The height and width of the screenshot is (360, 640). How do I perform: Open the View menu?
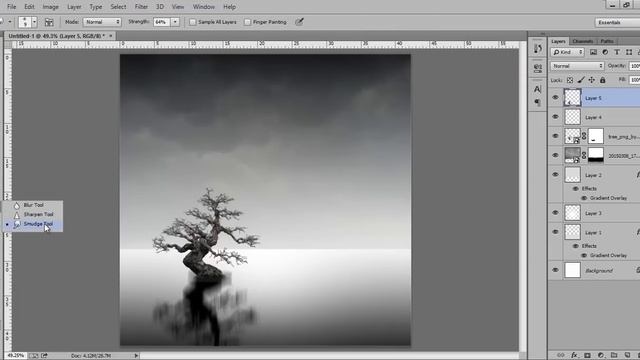tap(178, 7)
